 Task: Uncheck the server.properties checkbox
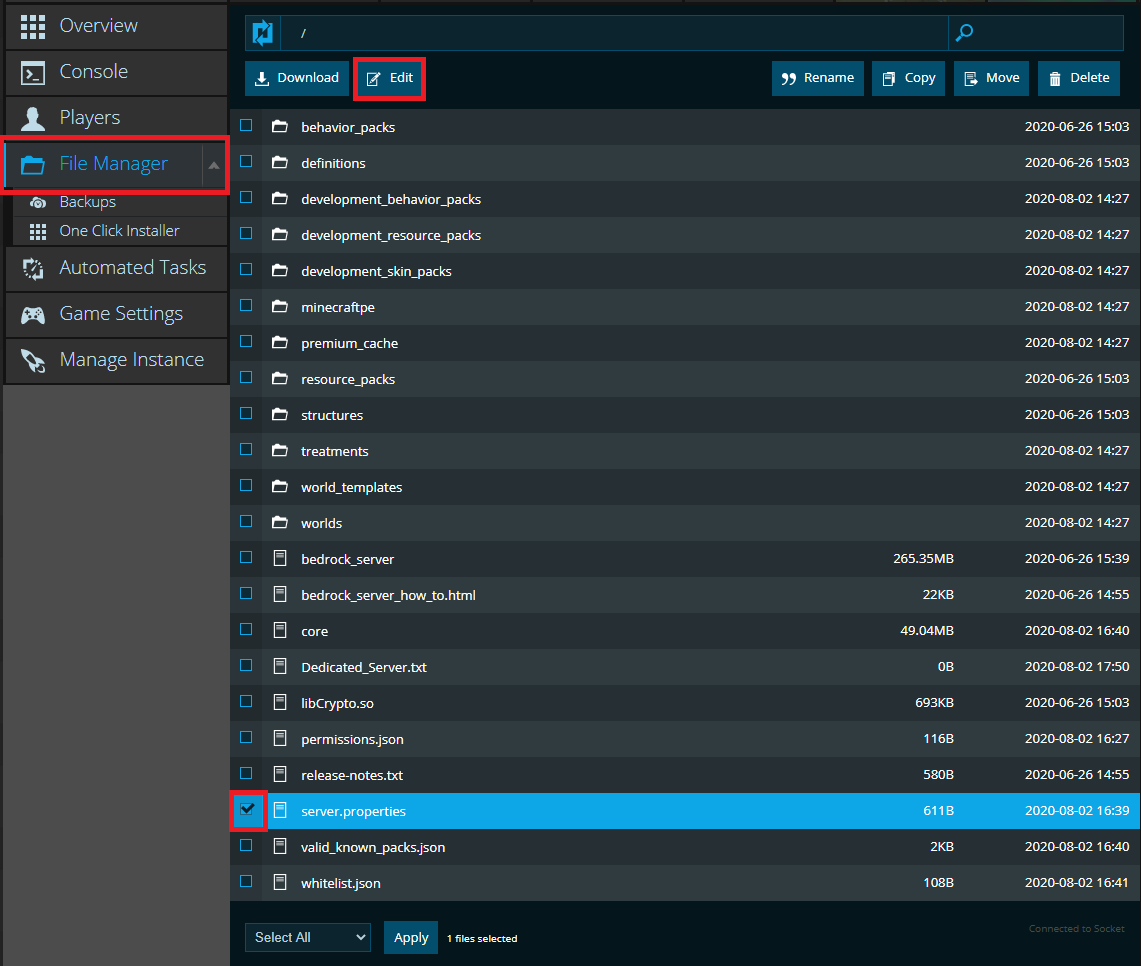click(247, 809)
